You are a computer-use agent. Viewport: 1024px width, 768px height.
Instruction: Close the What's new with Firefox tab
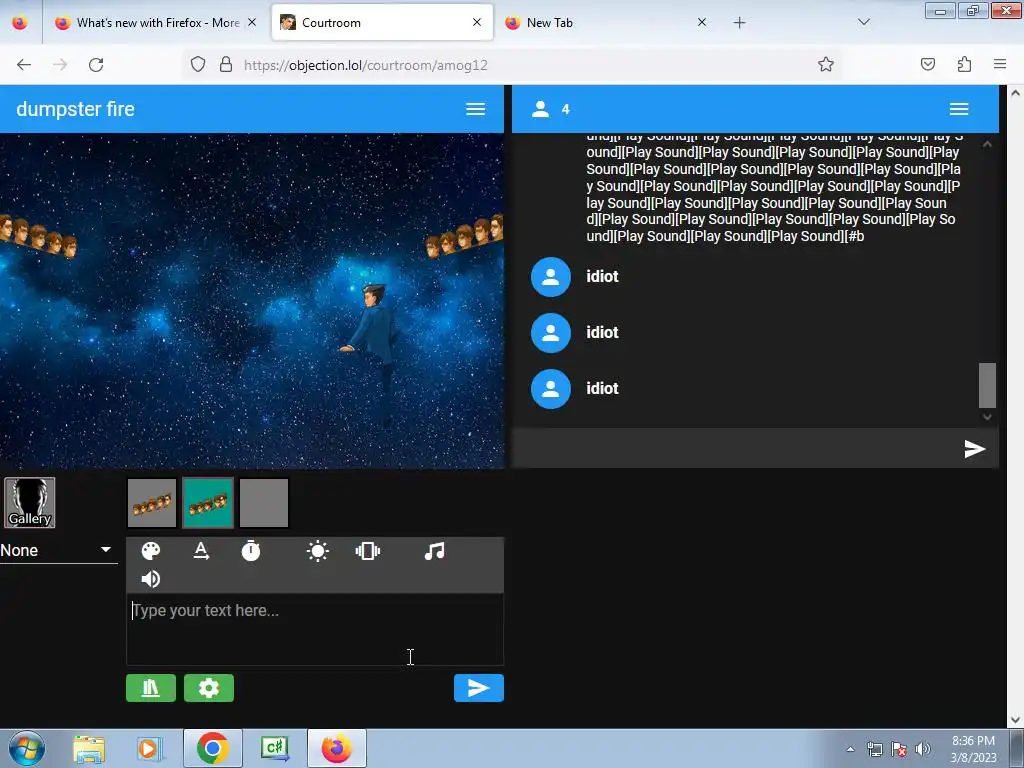coord(251,22)
